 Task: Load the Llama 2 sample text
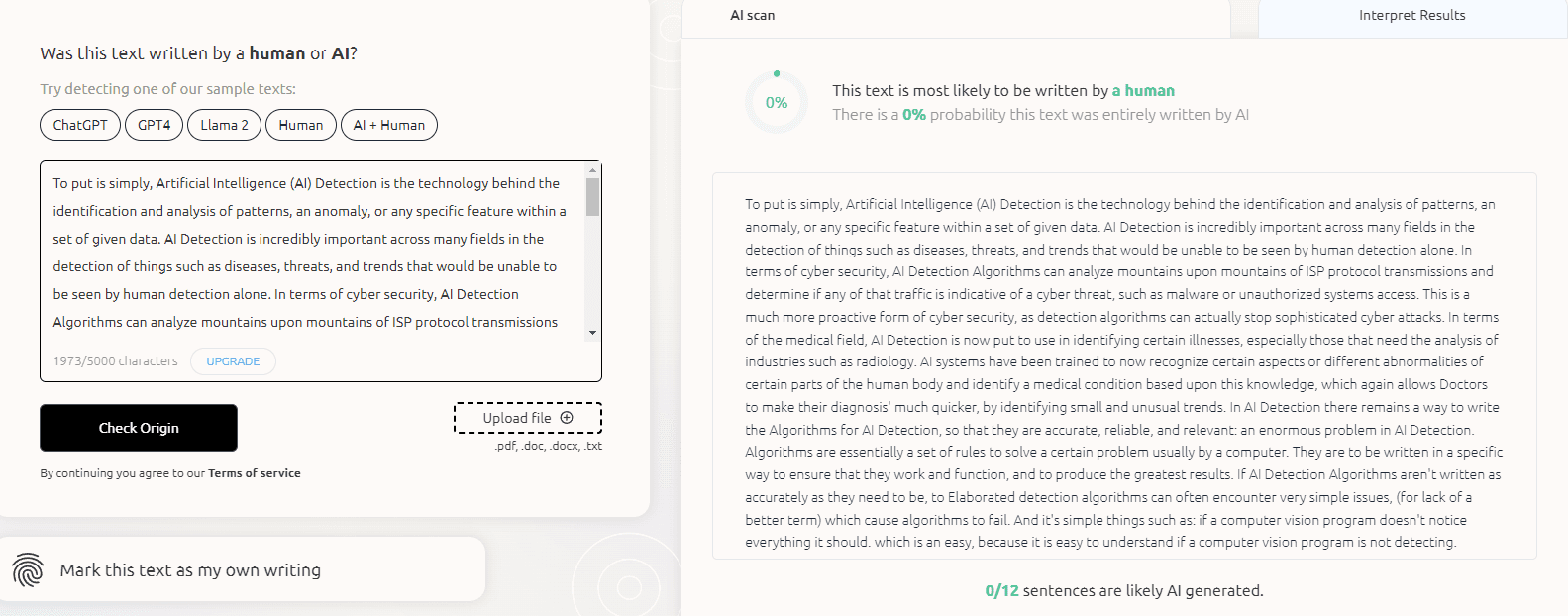(224, 125)
